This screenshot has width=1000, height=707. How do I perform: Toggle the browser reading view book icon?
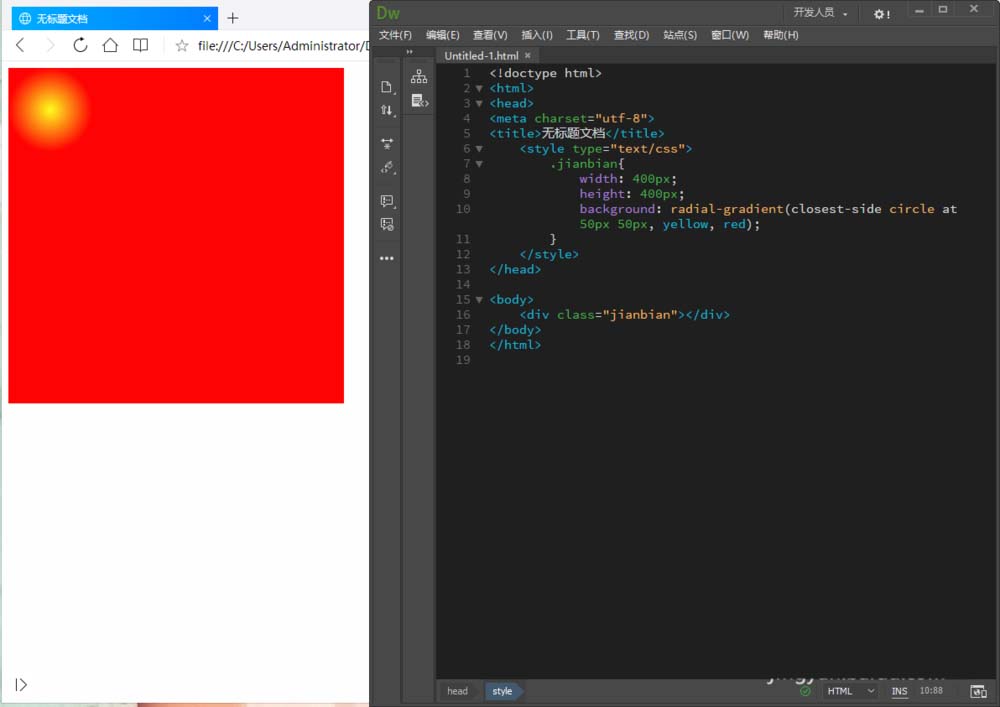[141, 45]
